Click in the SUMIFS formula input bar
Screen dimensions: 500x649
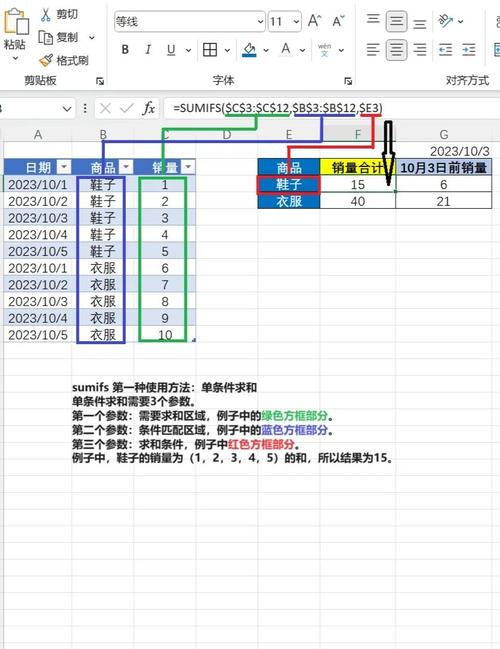click(x=331, y=108)
